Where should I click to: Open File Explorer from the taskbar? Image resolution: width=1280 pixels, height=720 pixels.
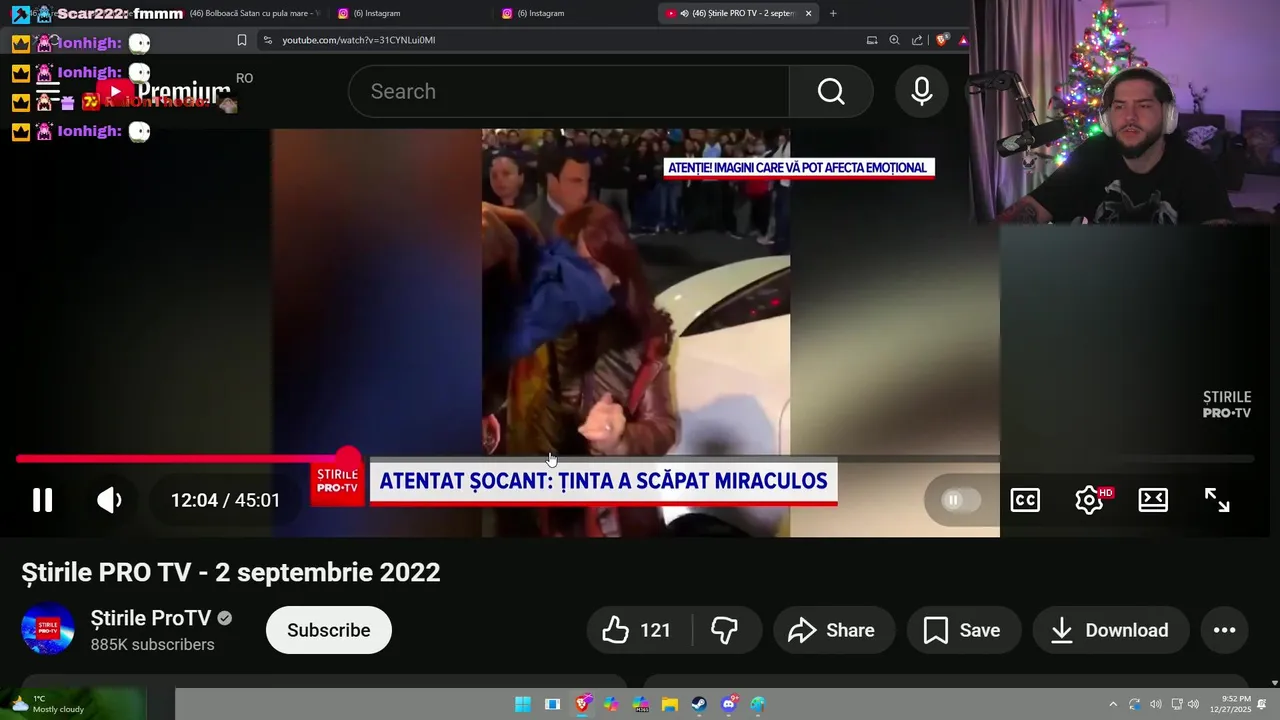pos(670,704)
